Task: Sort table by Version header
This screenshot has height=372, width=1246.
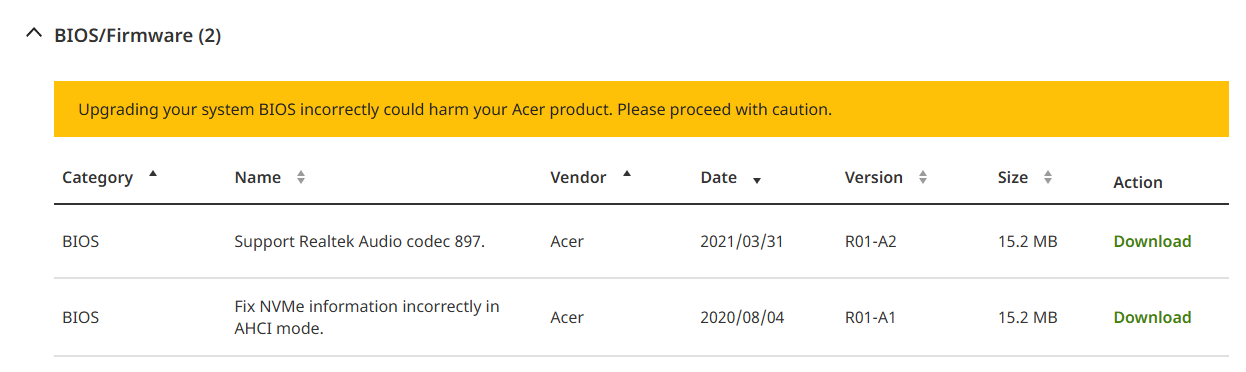Action: [873, 177]
